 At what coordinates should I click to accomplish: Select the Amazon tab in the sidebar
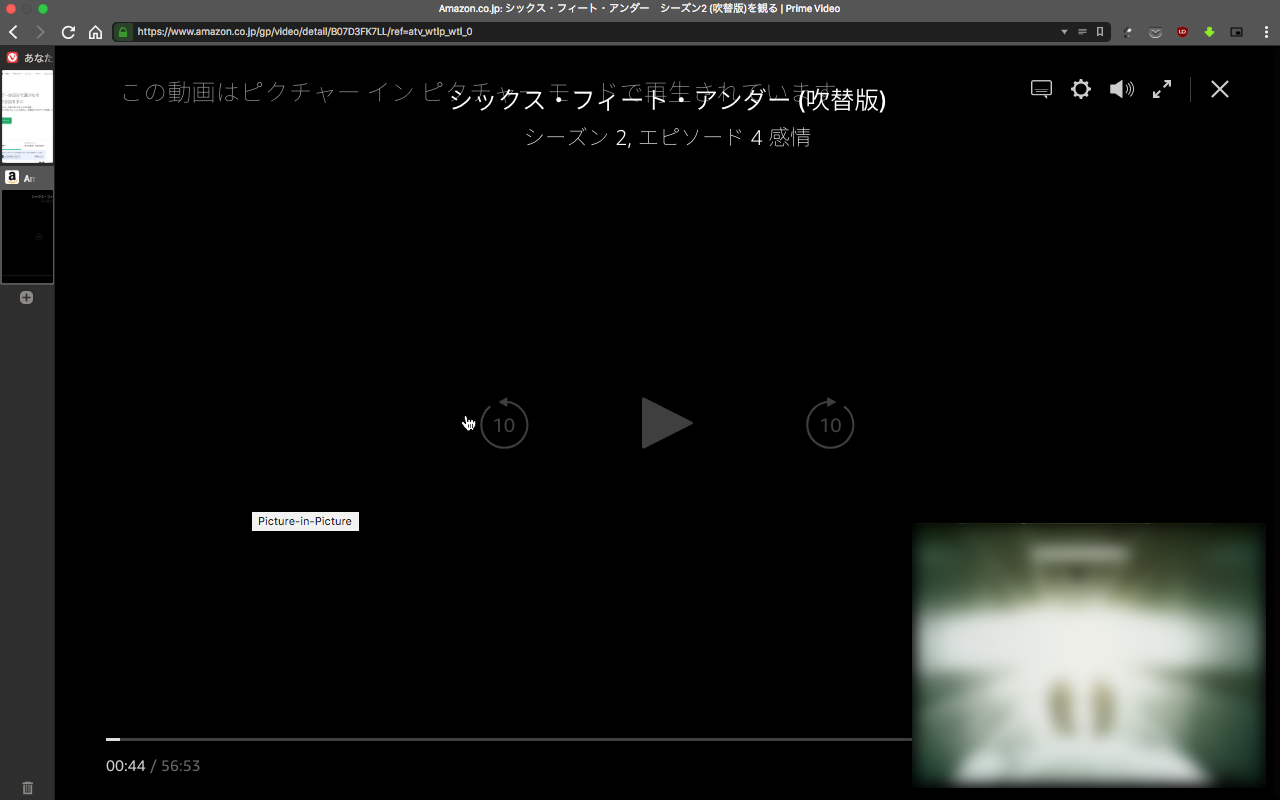click(27, 178)
